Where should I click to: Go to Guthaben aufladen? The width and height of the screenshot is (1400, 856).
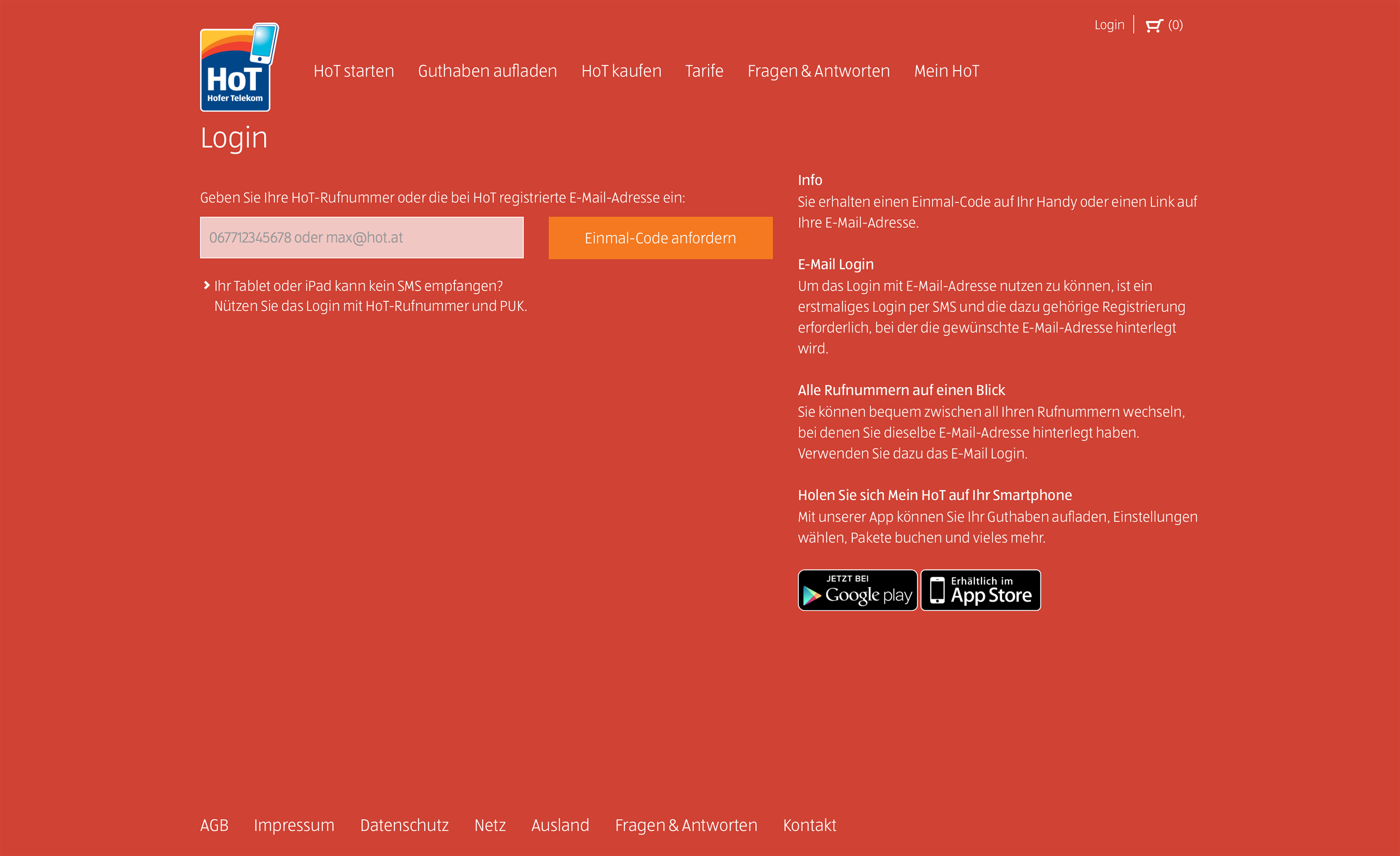(487, 71)
